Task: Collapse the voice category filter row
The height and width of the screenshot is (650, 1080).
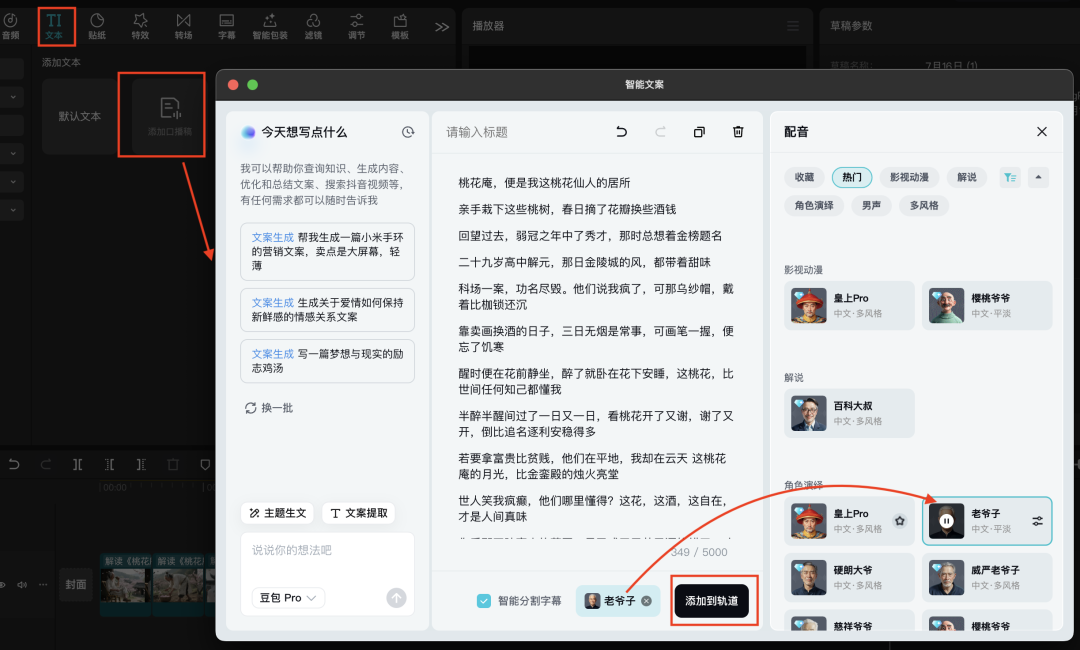Action: (x=1038, y=177)
